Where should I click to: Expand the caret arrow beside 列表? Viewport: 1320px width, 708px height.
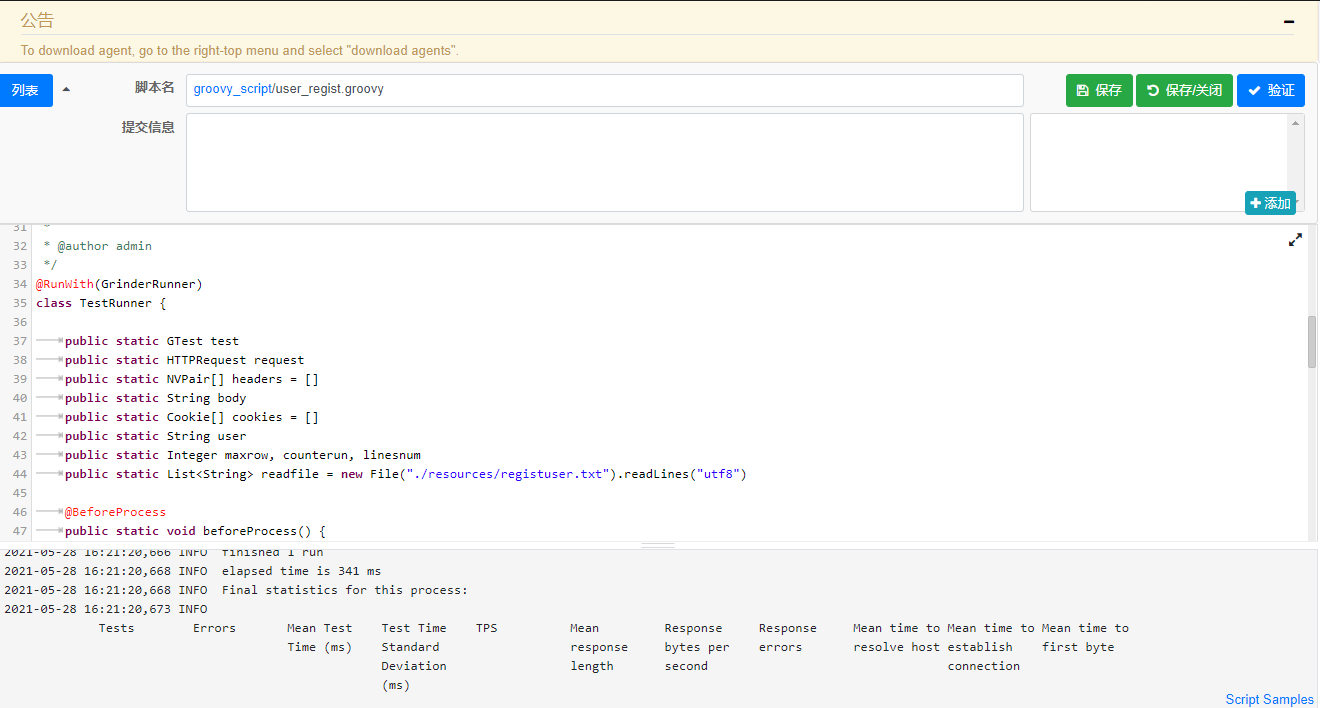pyautogui.click(x=66, y=90)
